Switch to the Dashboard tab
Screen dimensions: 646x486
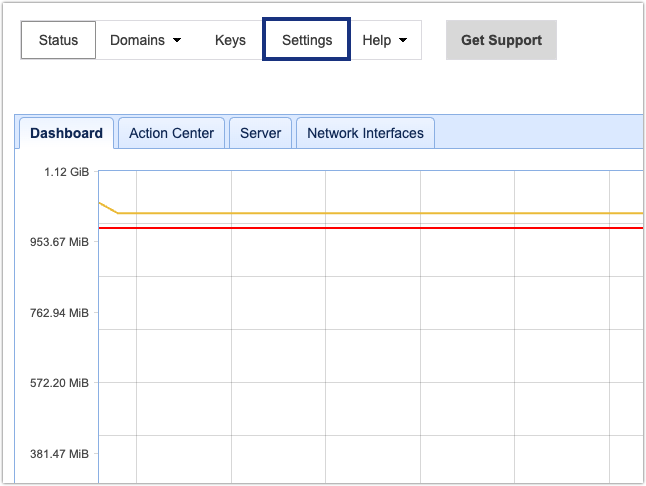pyautogui.click(x=66, y=133)
